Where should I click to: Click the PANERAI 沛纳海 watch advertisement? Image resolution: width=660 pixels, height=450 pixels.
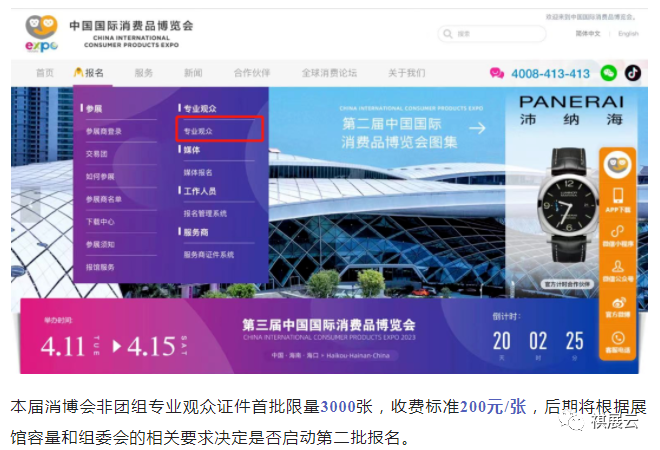click(570, 194)
